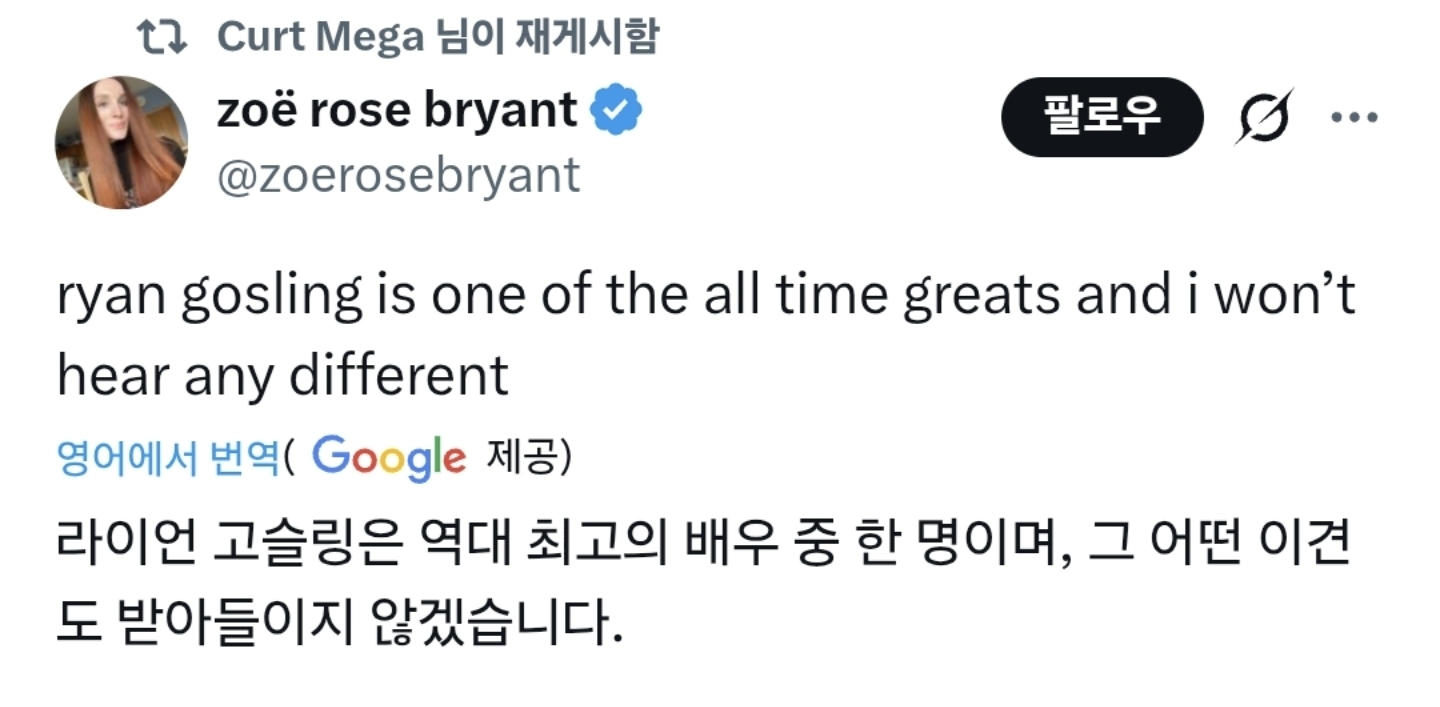
Task: Open Curt Mega's profile from repost label
Action: tap(320, 37)
